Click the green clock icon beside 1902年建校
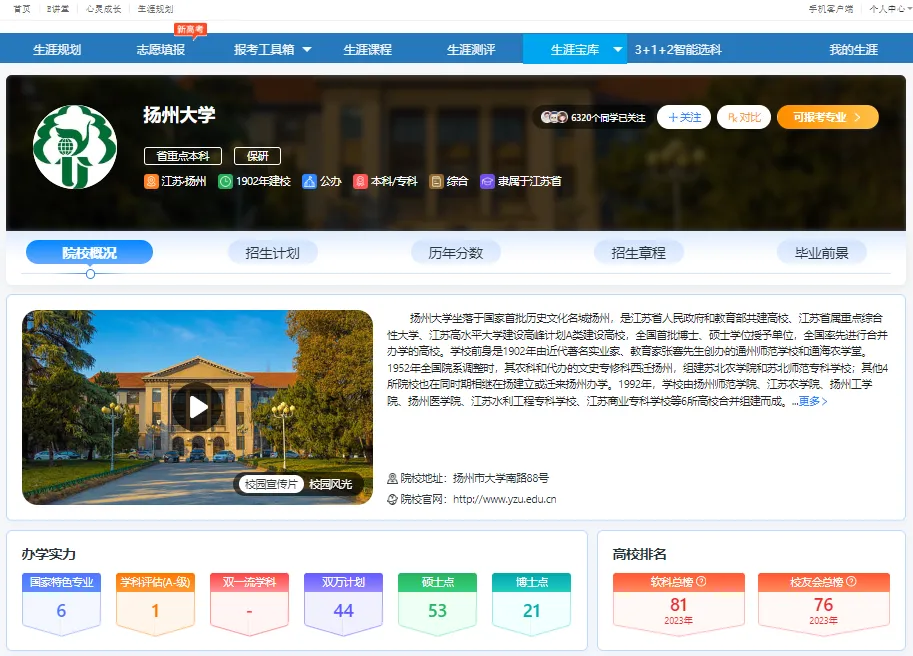 point(225,182)
